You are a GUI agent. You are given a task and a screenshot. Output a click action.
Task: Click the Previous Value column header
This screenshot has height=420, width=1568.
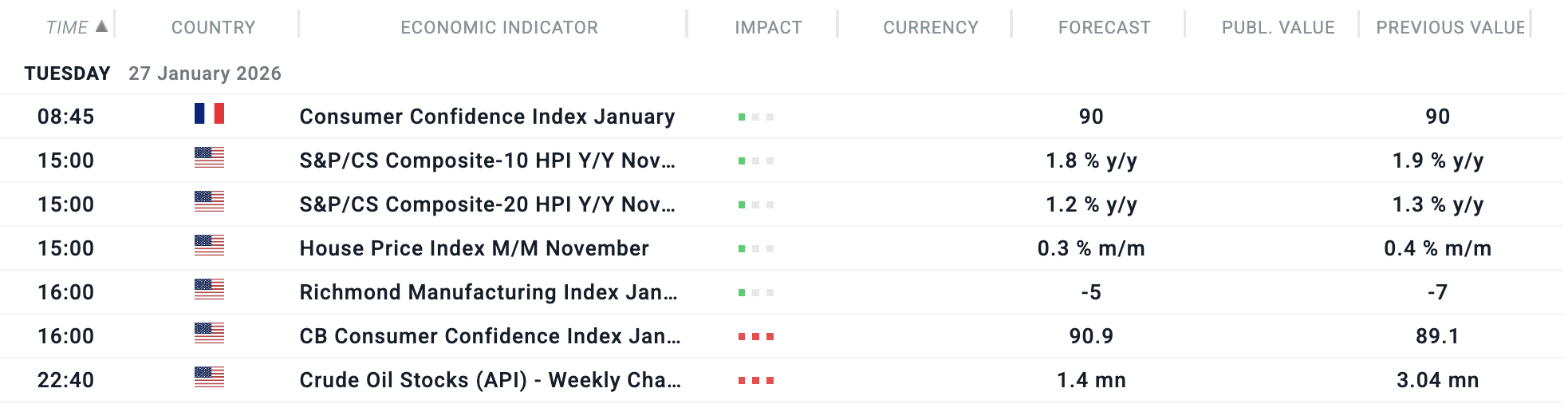(x=1450, y=28)
